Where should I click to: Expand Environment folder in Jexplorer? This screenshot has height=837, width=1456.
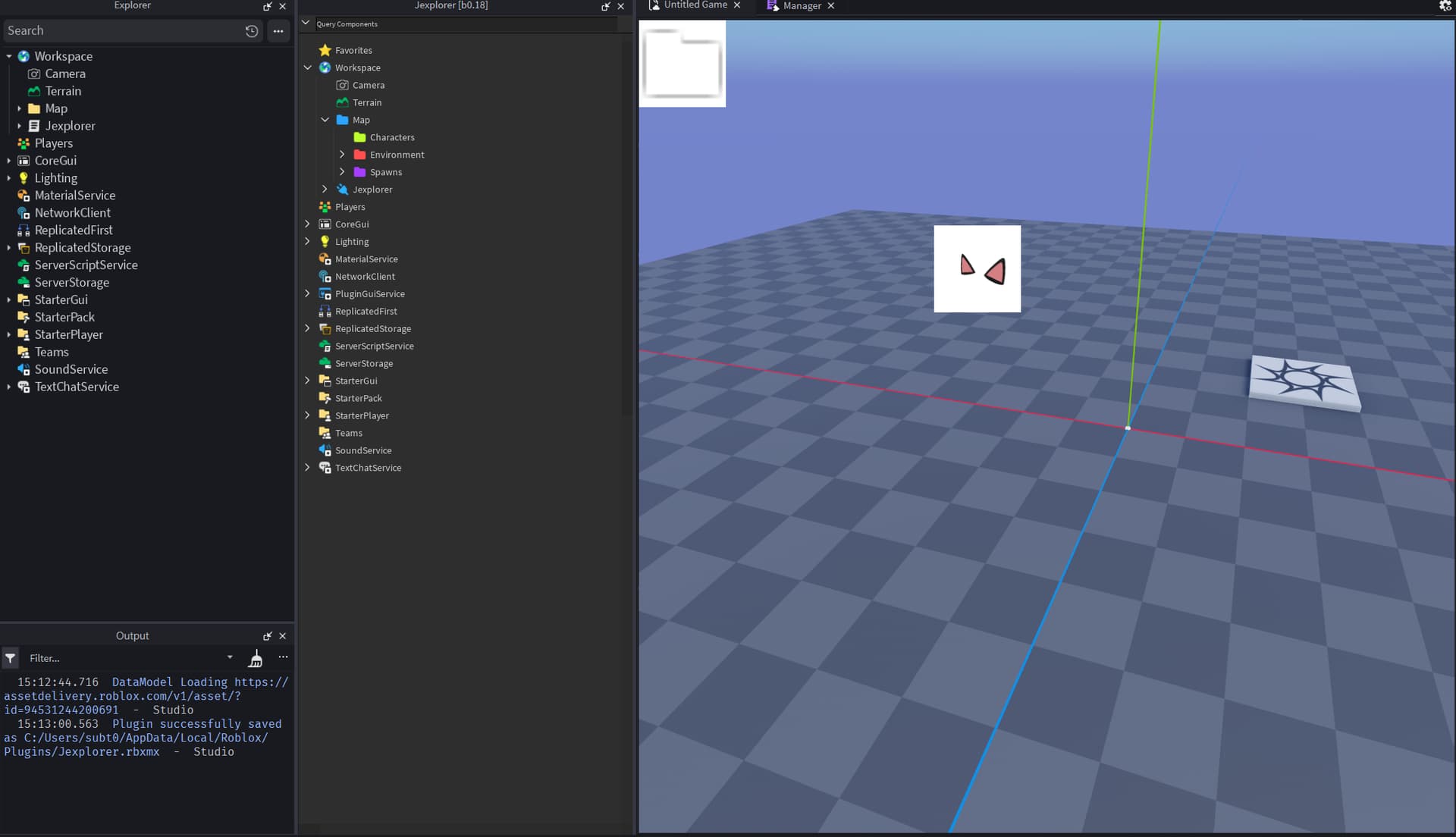point(342,155)
